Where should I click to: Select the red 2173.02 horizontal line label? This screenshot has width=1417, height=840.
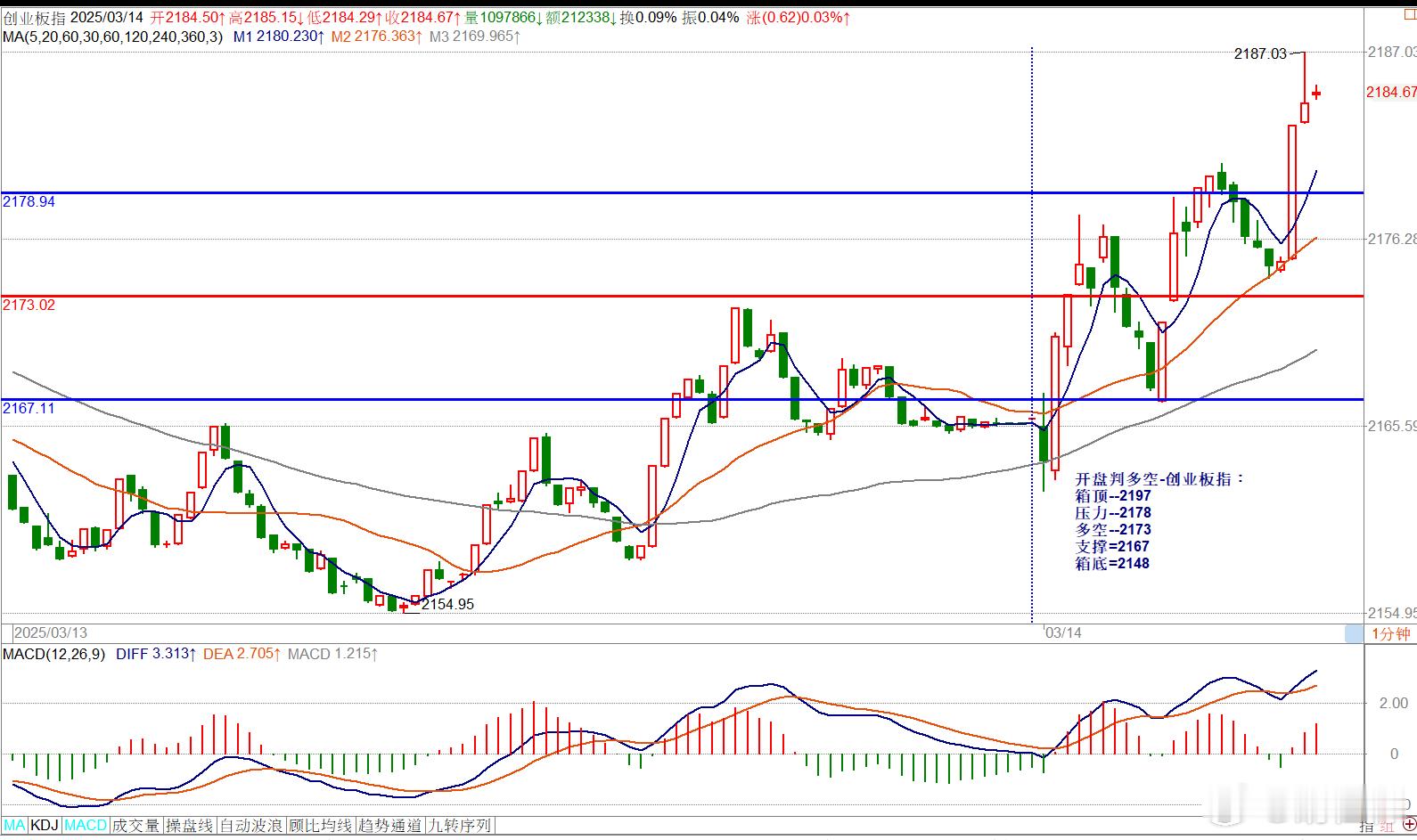coord(29,305)
